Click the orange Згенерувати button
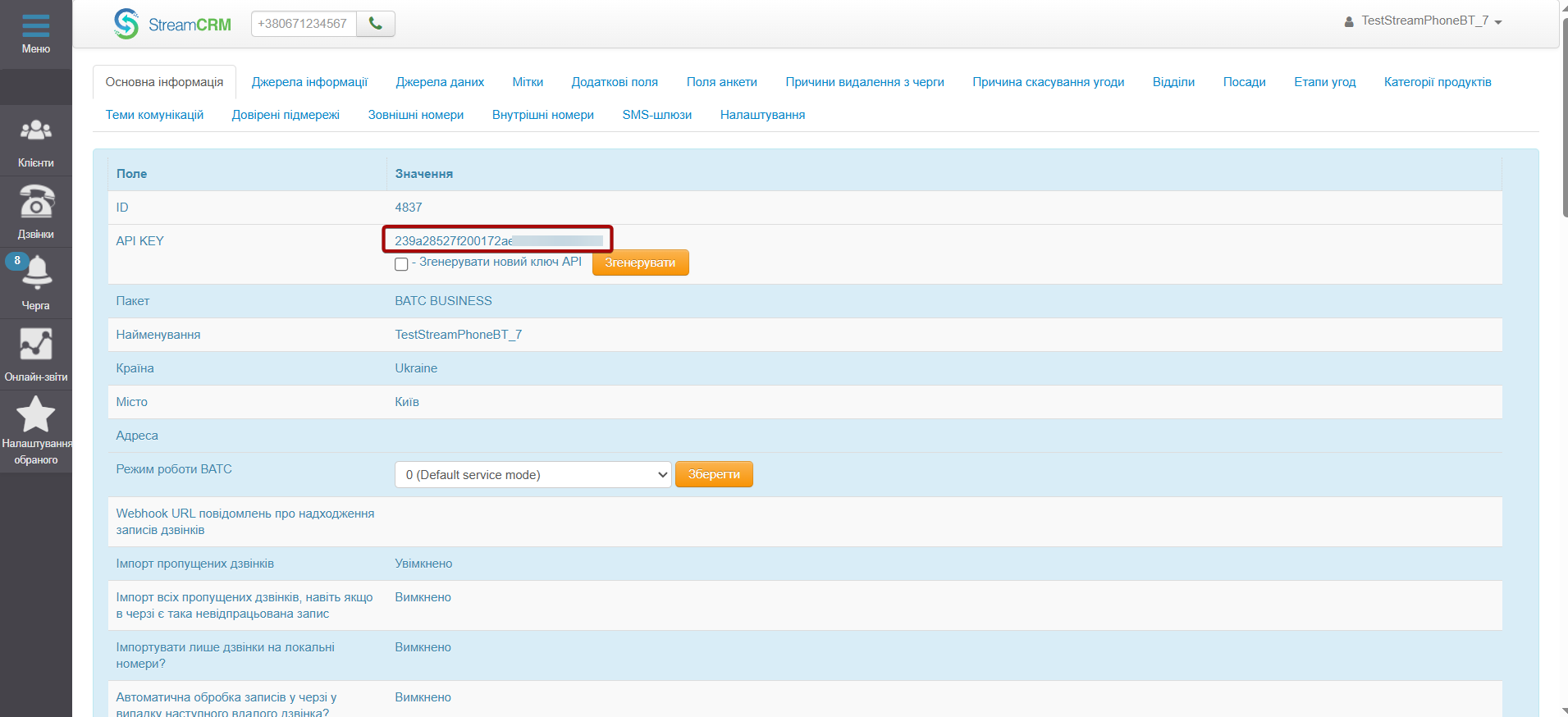1568x717 pixels. [x=640, y=263]
